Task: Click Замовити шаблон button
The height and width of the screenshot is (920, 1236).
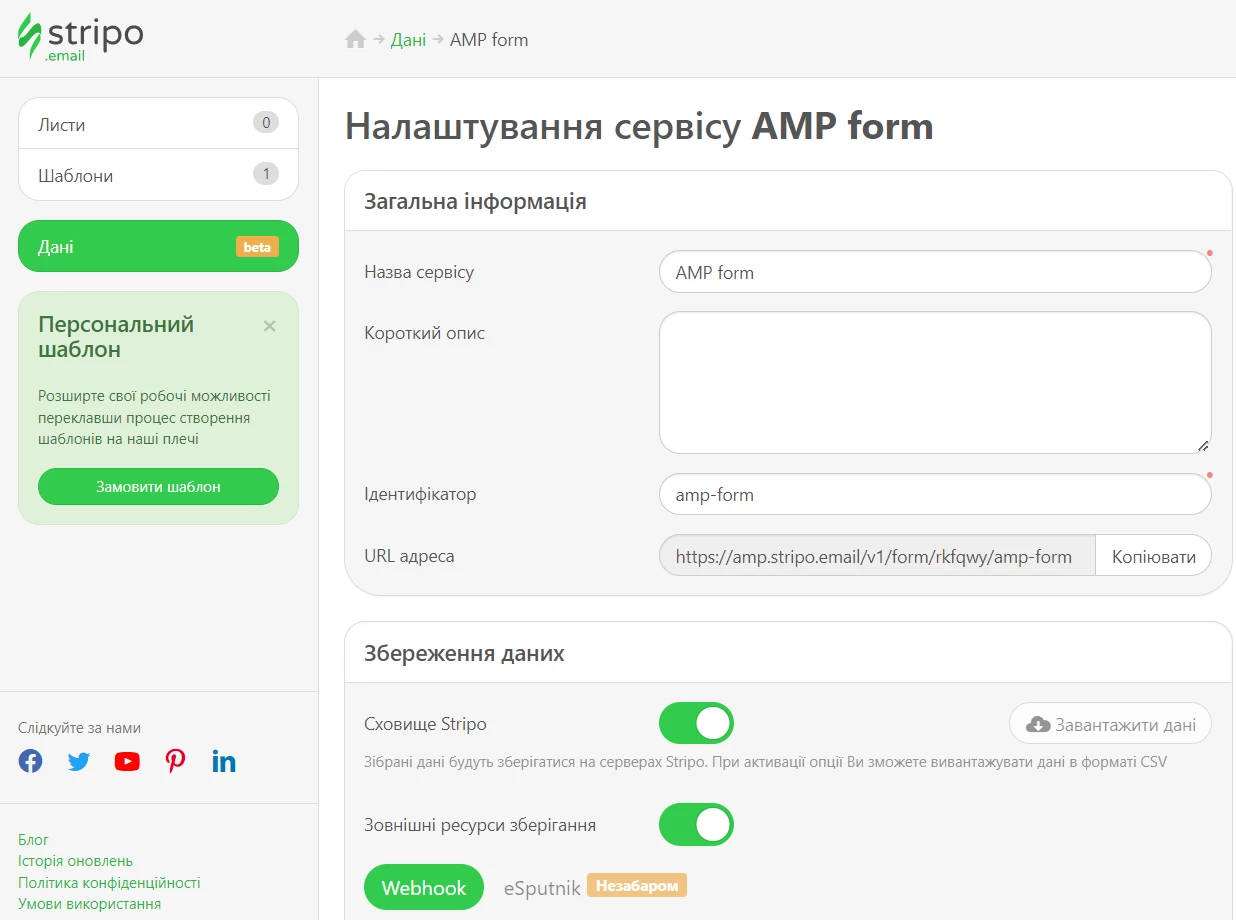Action: click(158, 487)
